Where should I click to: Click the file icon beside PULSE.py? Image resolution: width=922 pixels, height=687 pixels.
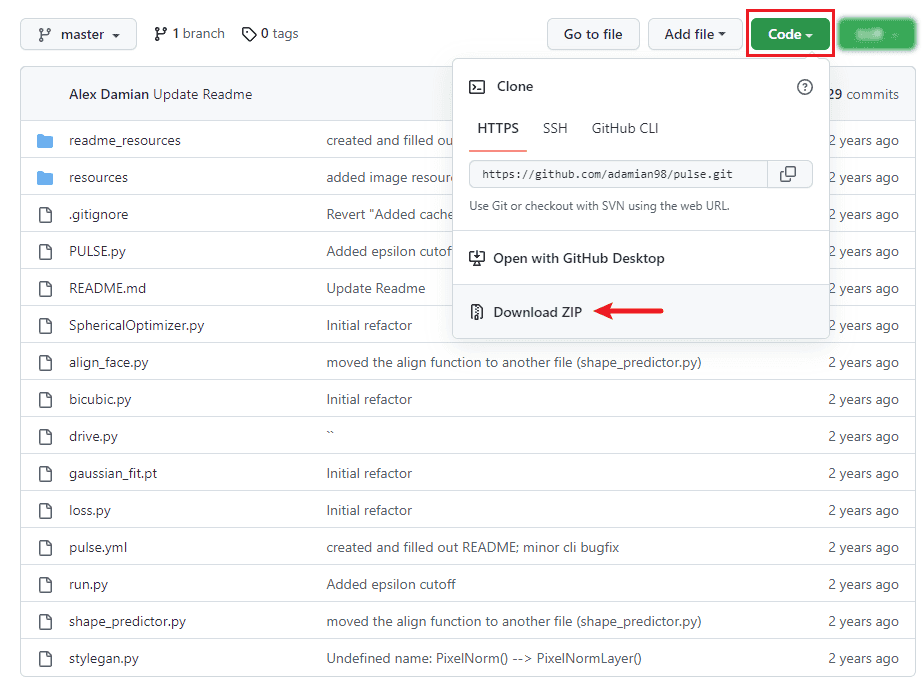45,251
